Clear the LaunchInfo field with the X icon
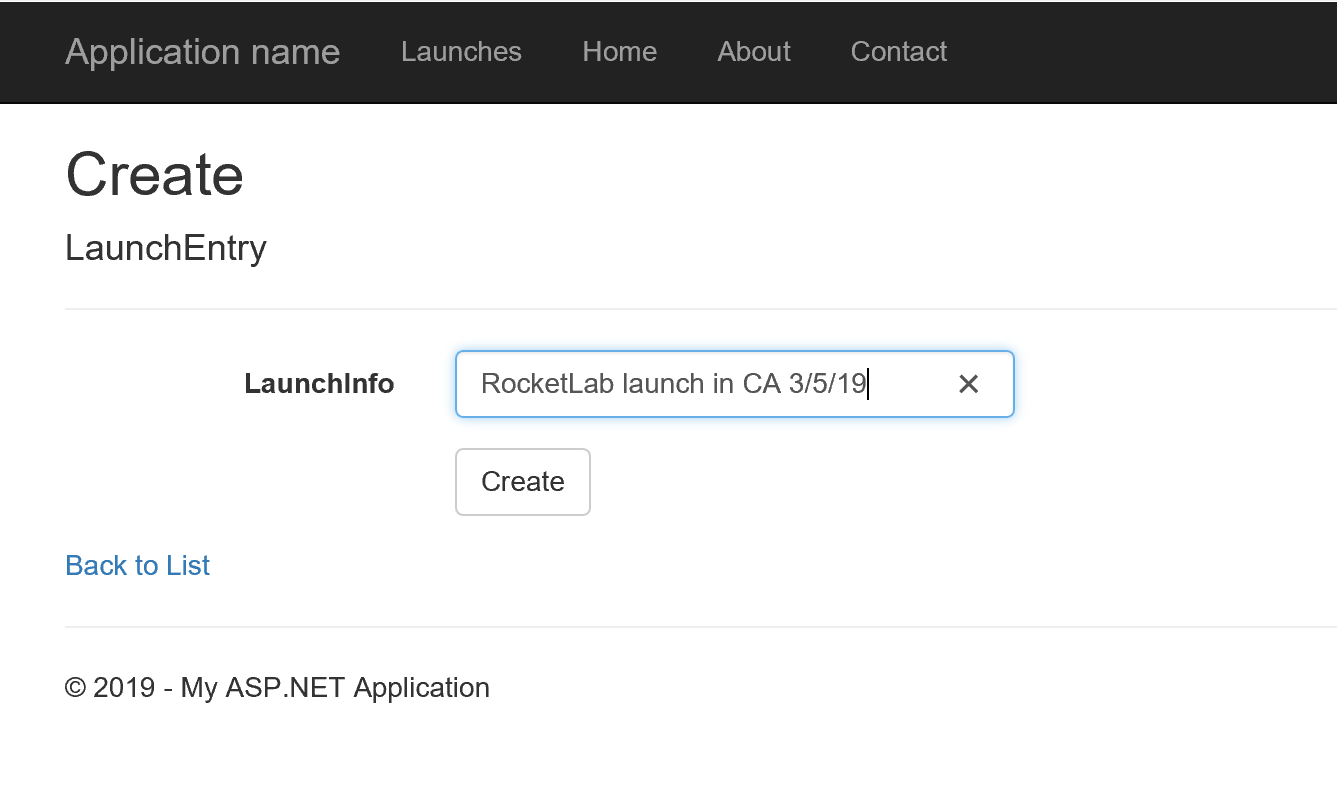The image size is (1337, 809). click(x=968, y=384)
